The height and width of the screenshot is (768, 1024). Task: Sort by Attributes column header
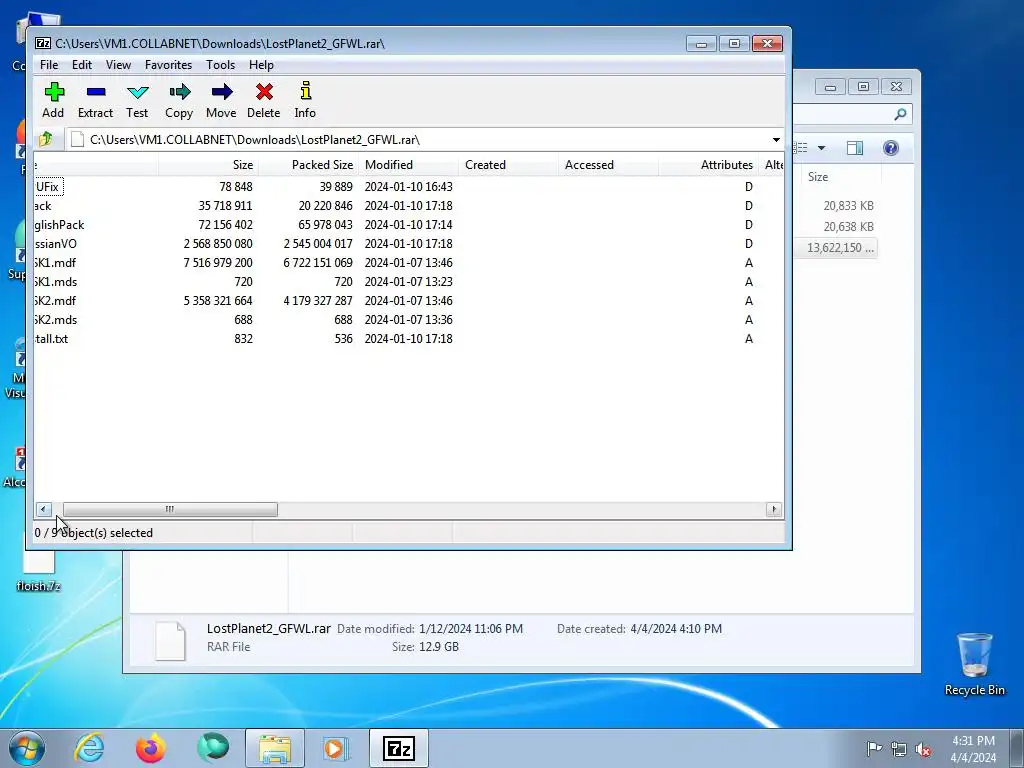click(709, 165)
